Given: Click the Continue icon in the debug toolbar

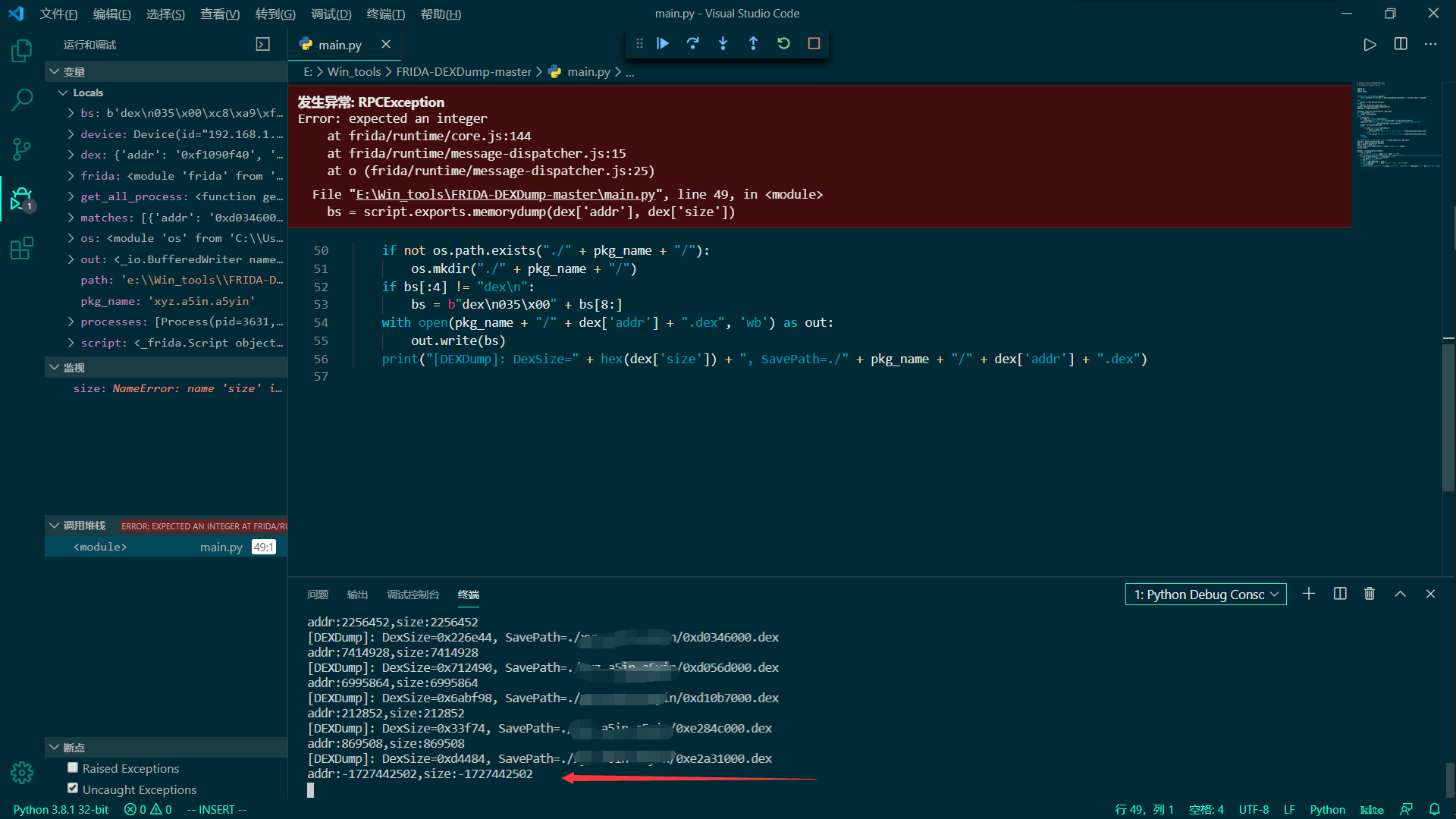Looking at the screenshot, I should tap(662, 43).
